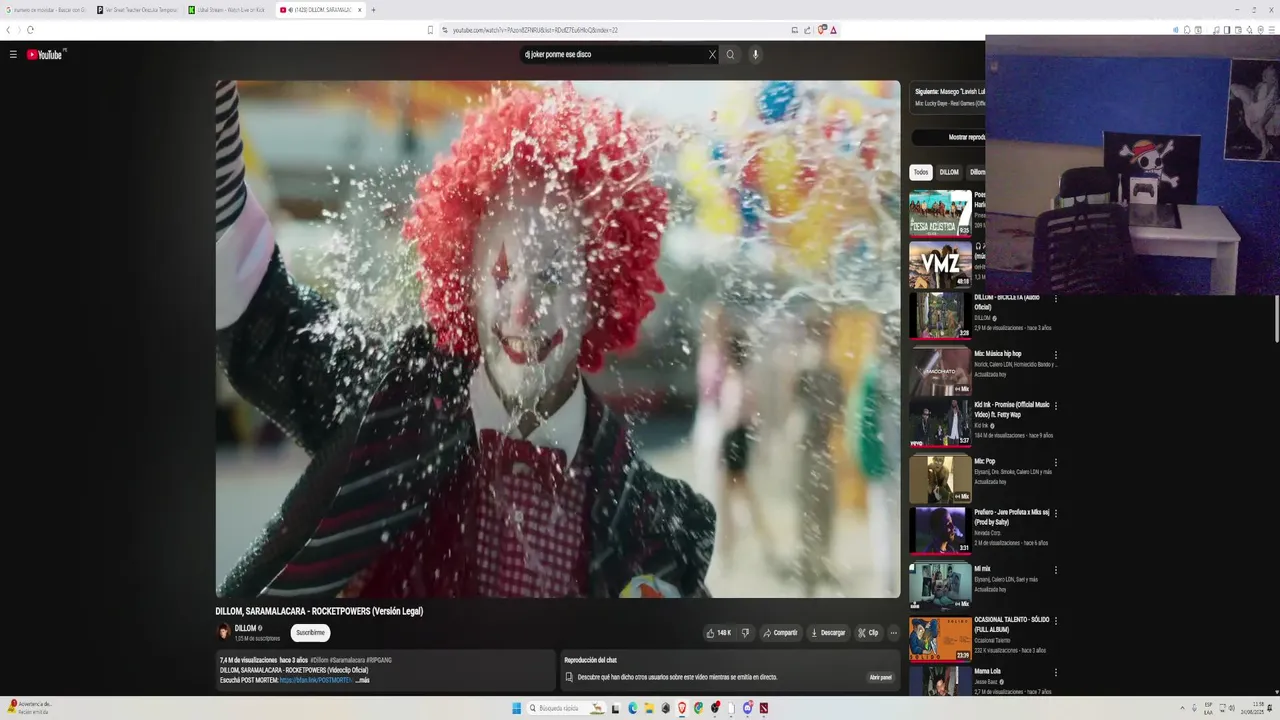This screenshot has width=1280, height=720.
Task: Click the Compartir share button
Action: [x=780, y=633]
